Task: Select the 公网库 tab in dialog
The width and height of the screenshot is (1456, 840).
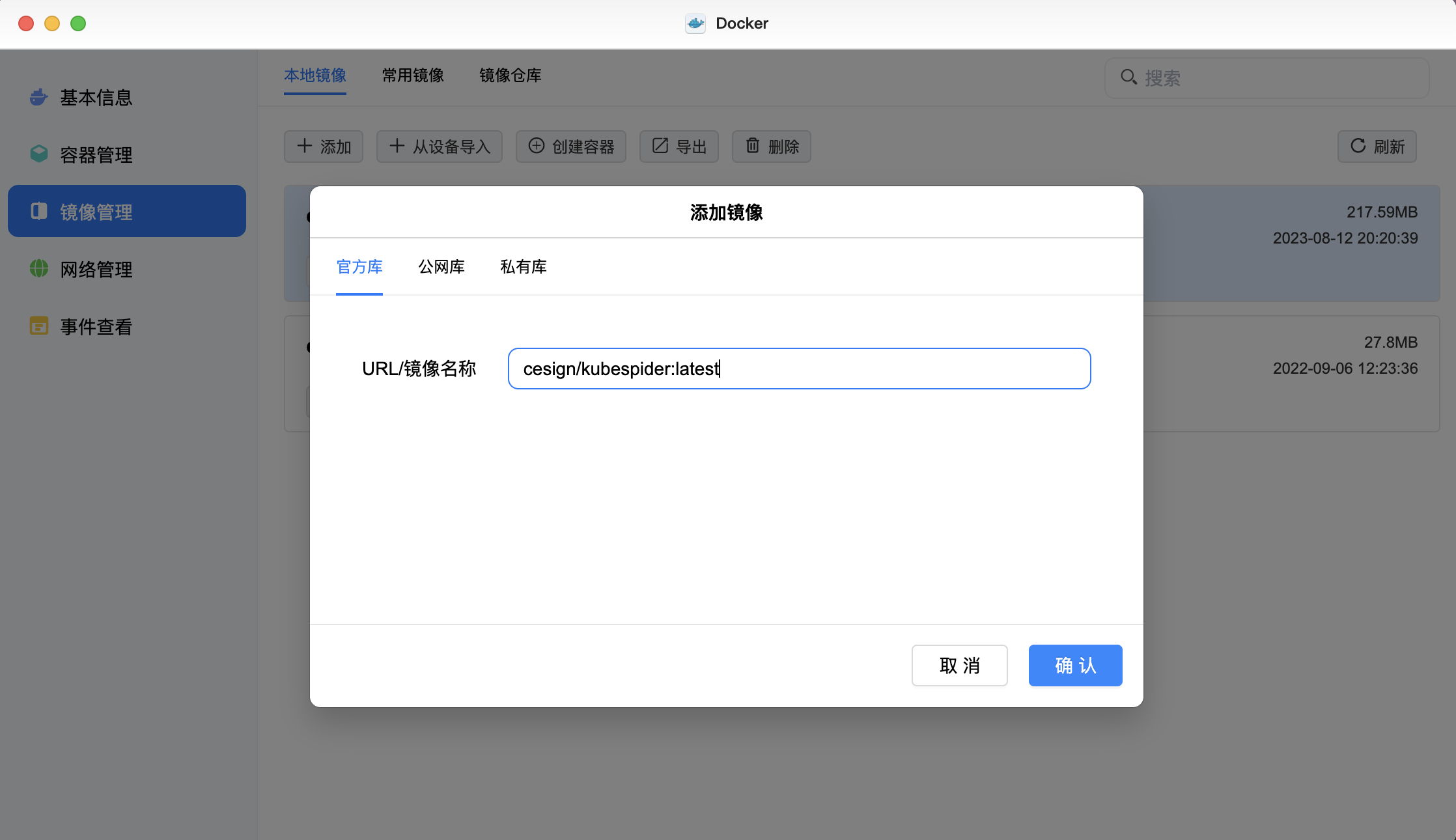Action: click(x=441, y=267)
